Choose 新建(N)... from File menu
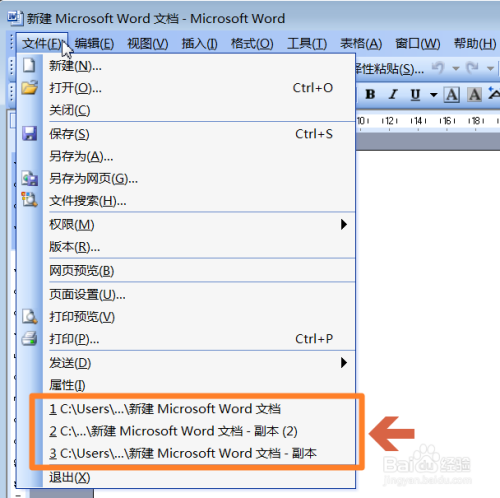Image resolution: width=500 pixels, height=498 pixels. (x=186, y=66)
